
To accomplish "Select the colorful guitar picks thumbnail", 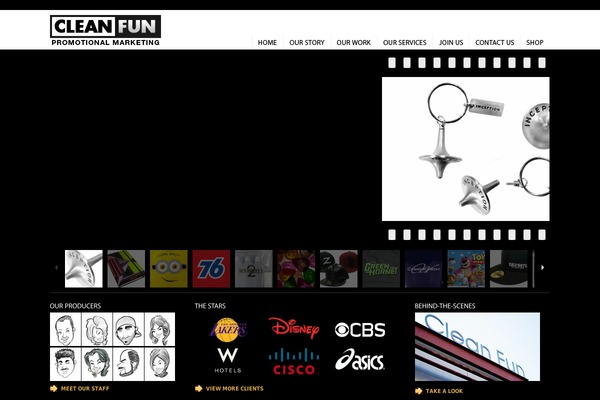I will tap(296, 269).
